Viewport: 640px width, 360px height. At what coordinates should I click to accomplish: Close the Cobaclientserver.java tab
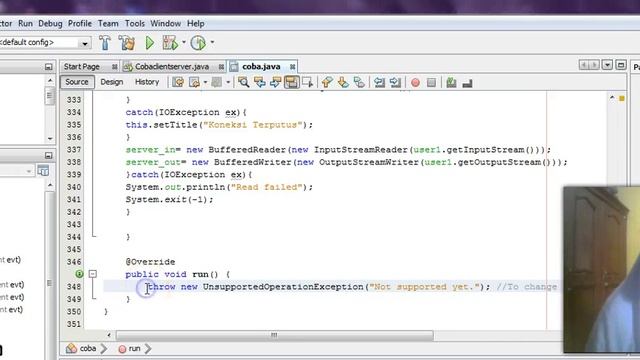tap(221, 67)
